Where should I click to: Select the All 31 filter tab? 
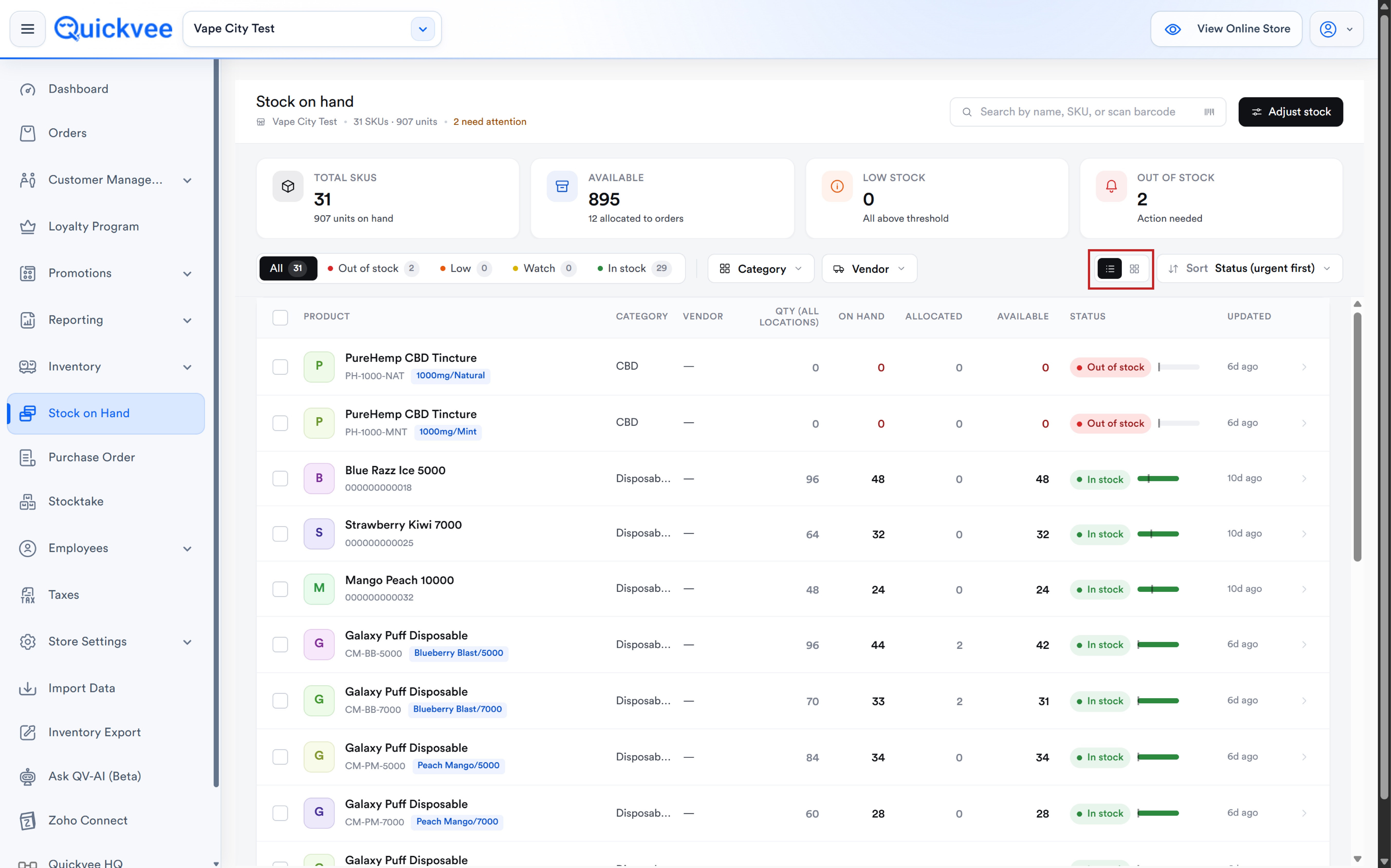point(288,269)
